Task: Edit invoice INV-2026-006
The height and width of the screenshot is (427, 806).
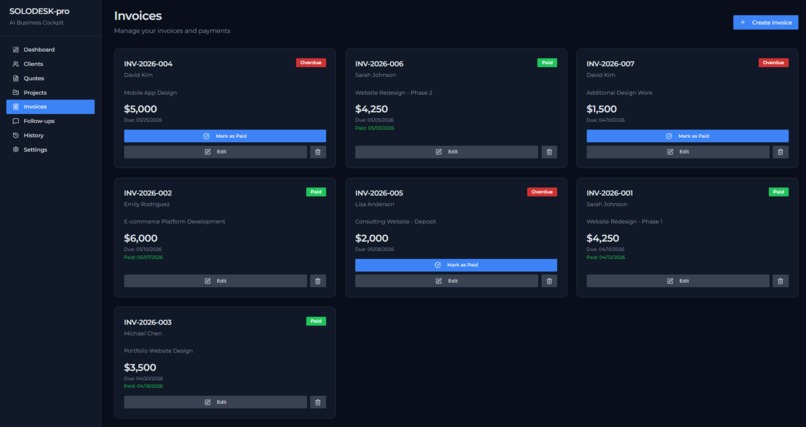Action: coord(447,152)
